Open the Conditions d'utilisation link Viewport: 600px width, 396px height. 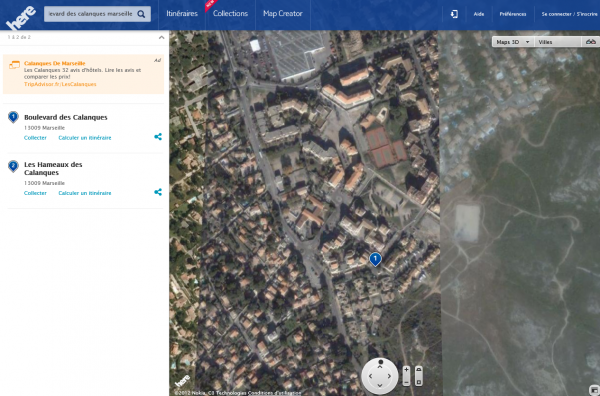pos(274,393)
